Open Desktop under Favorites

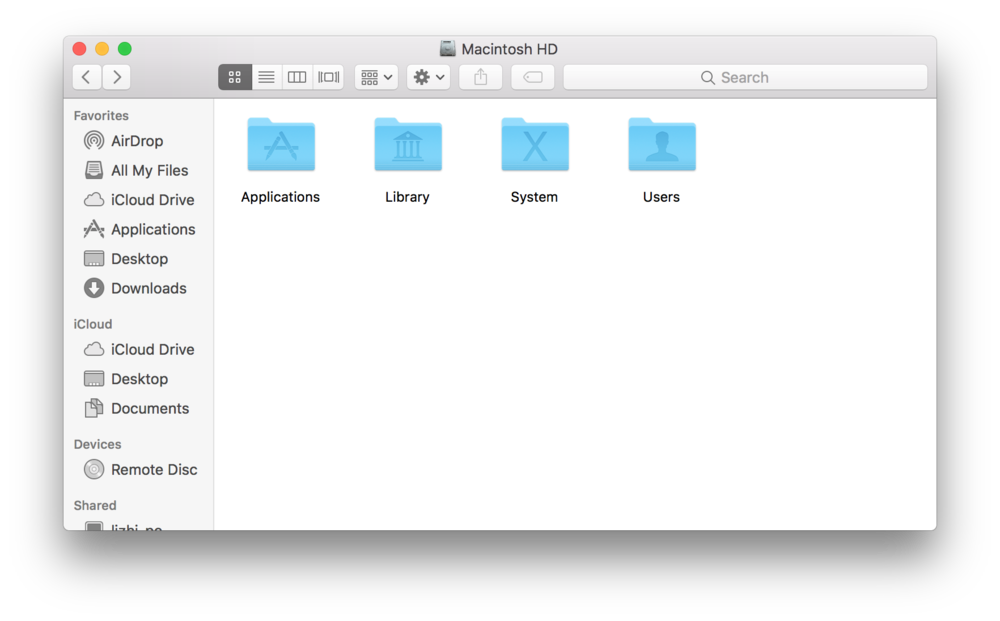pyautogui.click(x=138, y=258)
